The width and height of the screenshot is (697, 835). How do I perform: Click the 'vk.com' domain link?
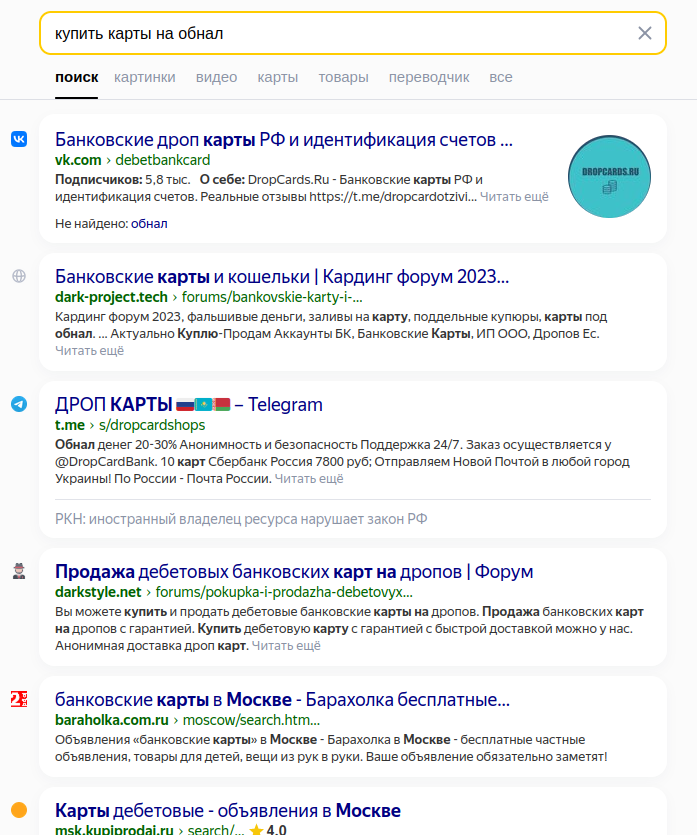[x=78, y=160]
